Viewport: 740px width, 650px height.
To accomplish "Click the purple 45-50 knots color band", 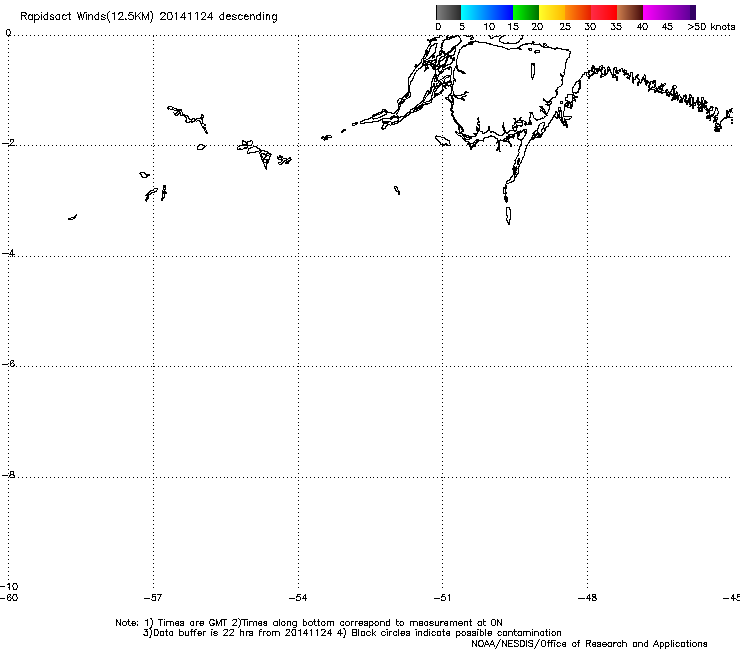I will (x=682, y=12).
